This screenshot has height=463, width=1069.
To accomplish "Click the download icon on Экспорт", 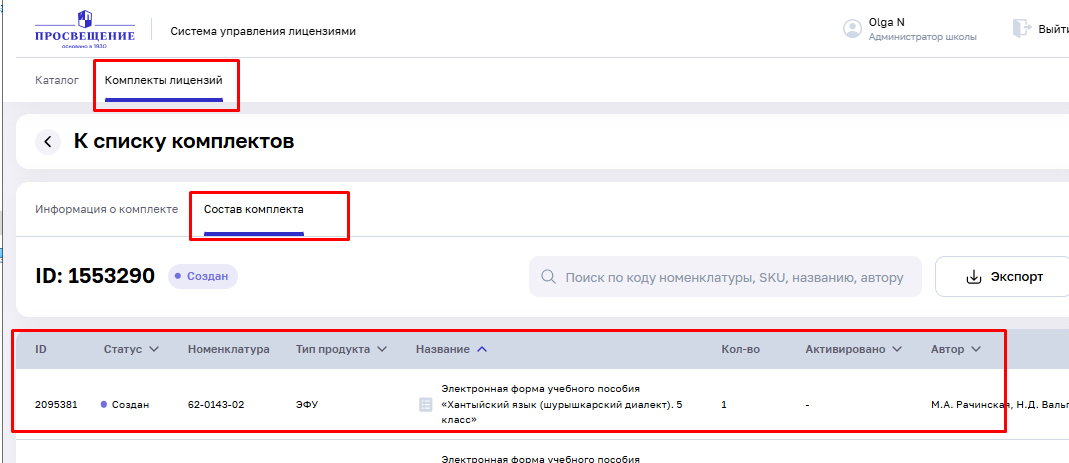I will 973,277.
